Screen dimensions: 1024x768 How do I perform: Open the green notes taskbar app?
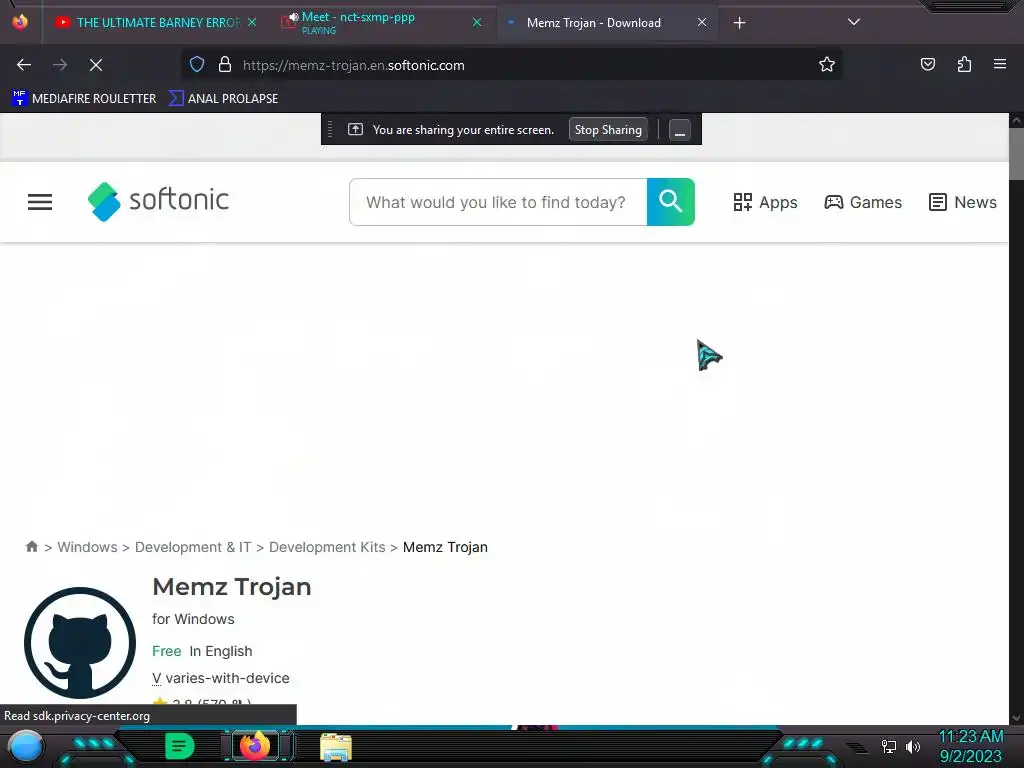180,746
